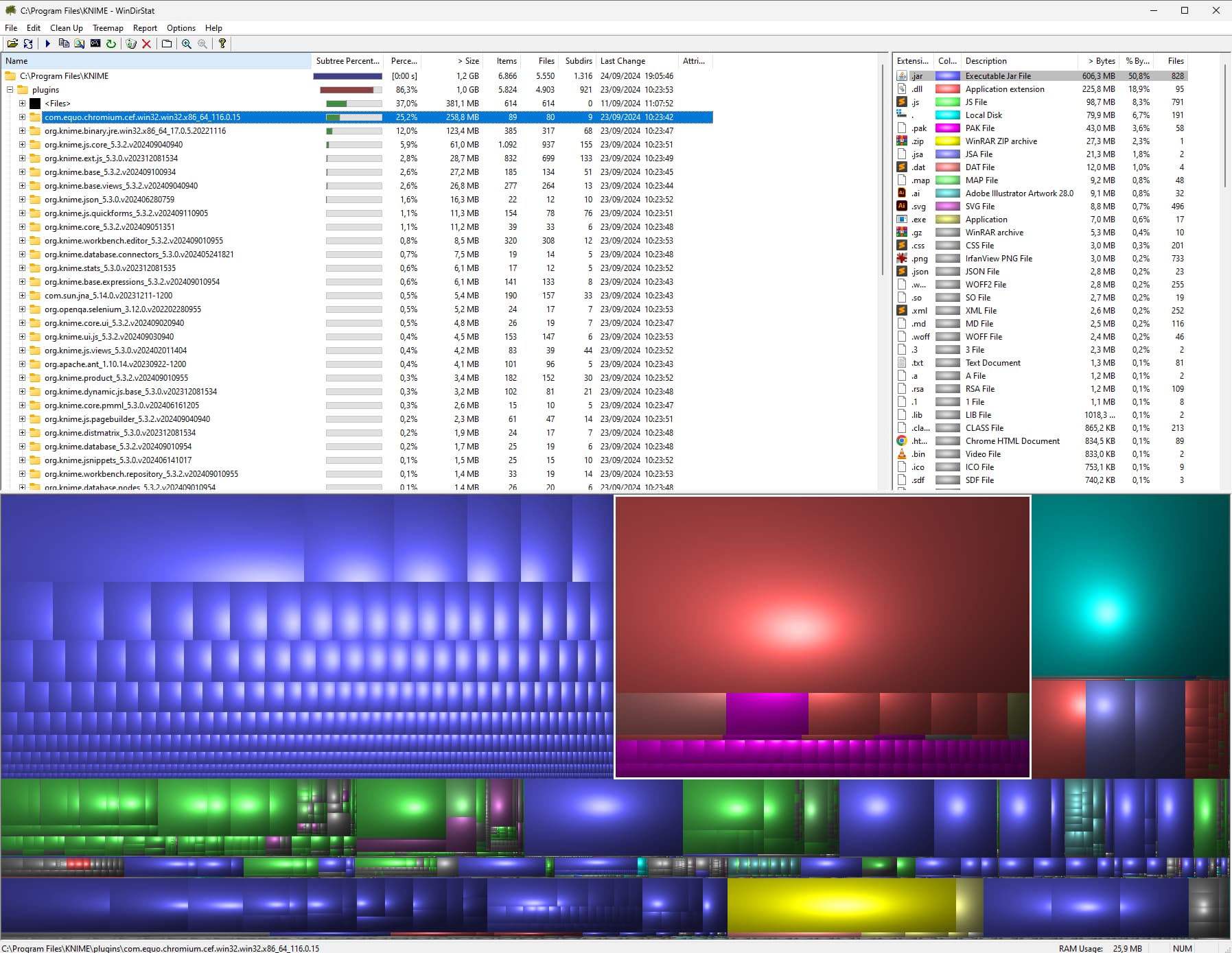Open the Clean Up menu
Image resolution: width=1232 pixels, height=953 pixels.
65,28
